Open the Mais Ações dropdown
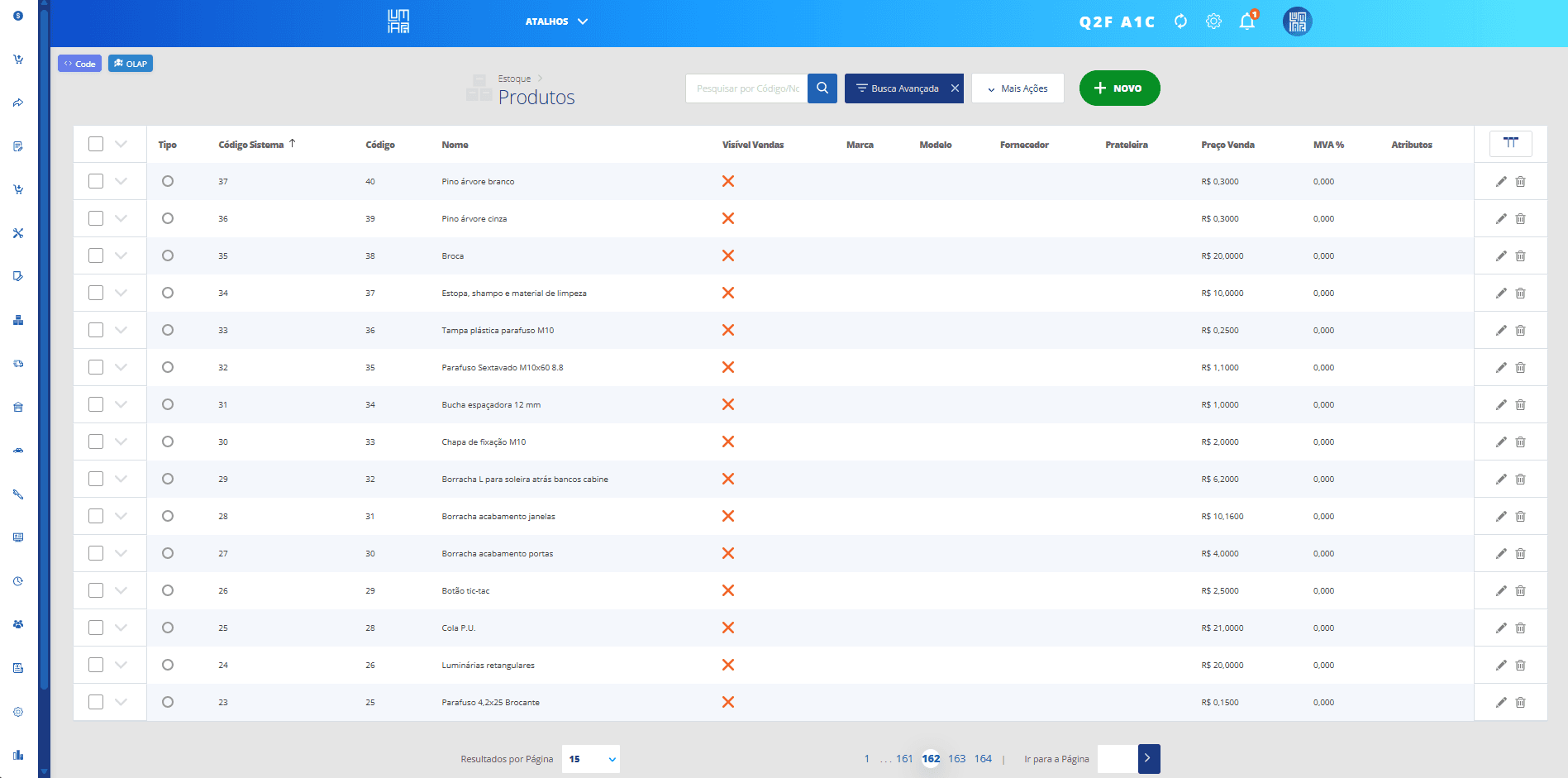This screenshot has height=778, width=1568. pyautogui.click(x=1018, y=88)
